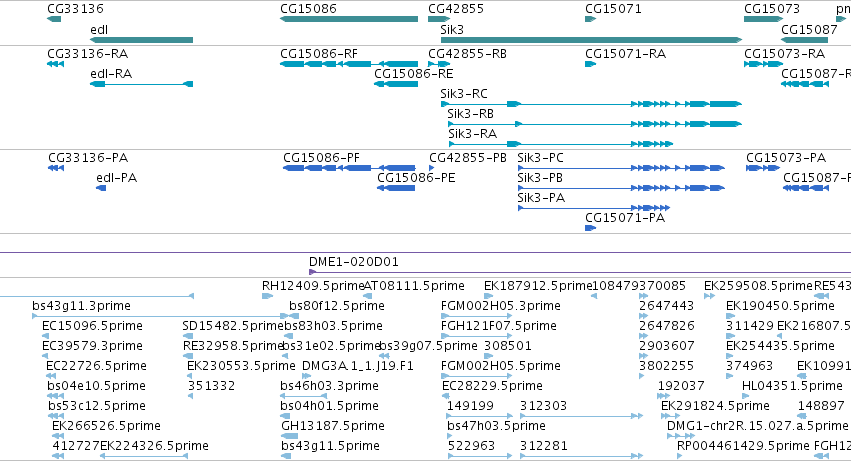This screenshot has width=851, height=461.
Task: Click the edl-PA protein label
Action: [x=117, y=178]
